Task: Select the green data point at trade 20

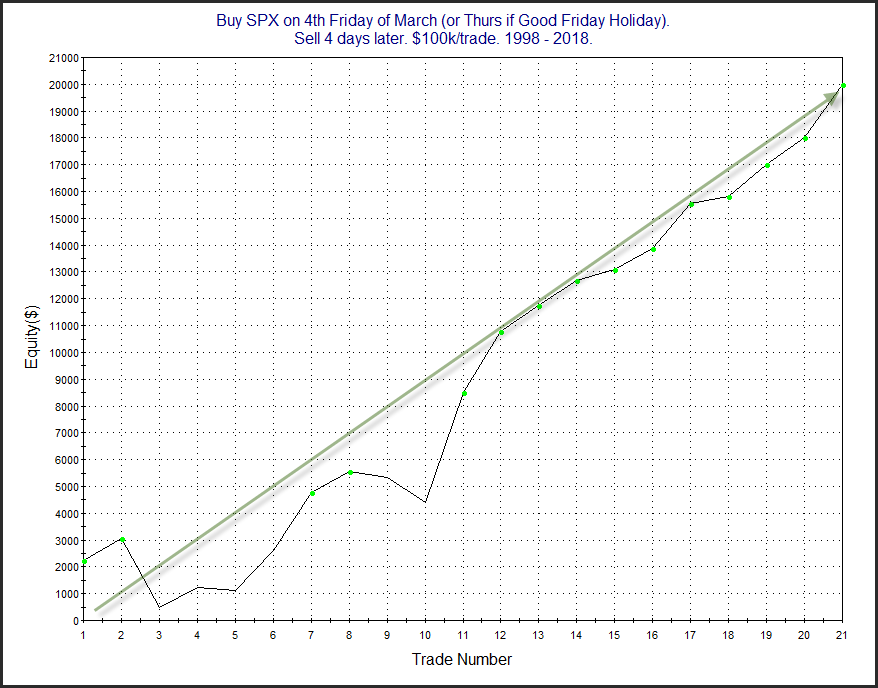Action: pos(805,138)
